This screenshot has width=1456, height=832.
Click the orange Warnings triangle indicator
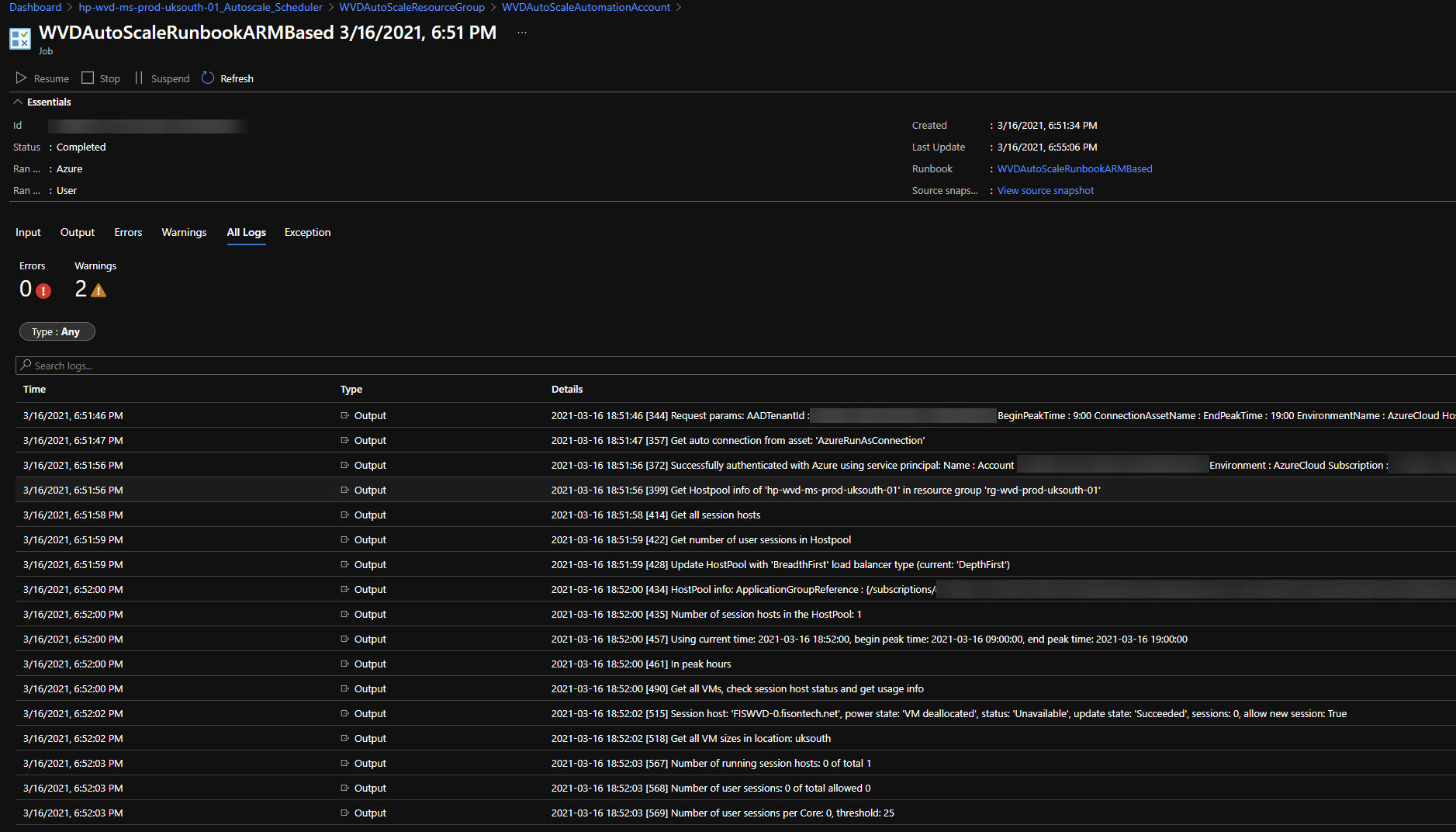(99, 290)
